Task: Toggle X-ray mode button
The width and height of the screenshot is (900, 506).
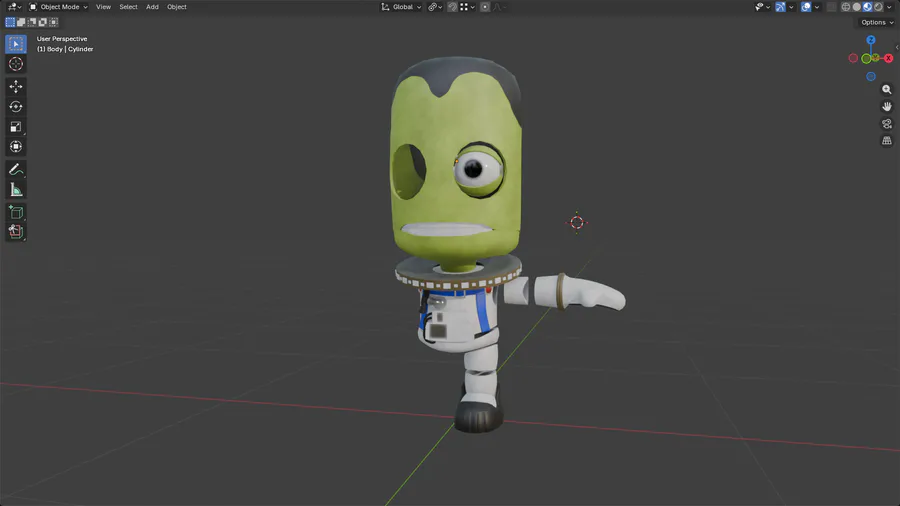Action: point(832,7)
